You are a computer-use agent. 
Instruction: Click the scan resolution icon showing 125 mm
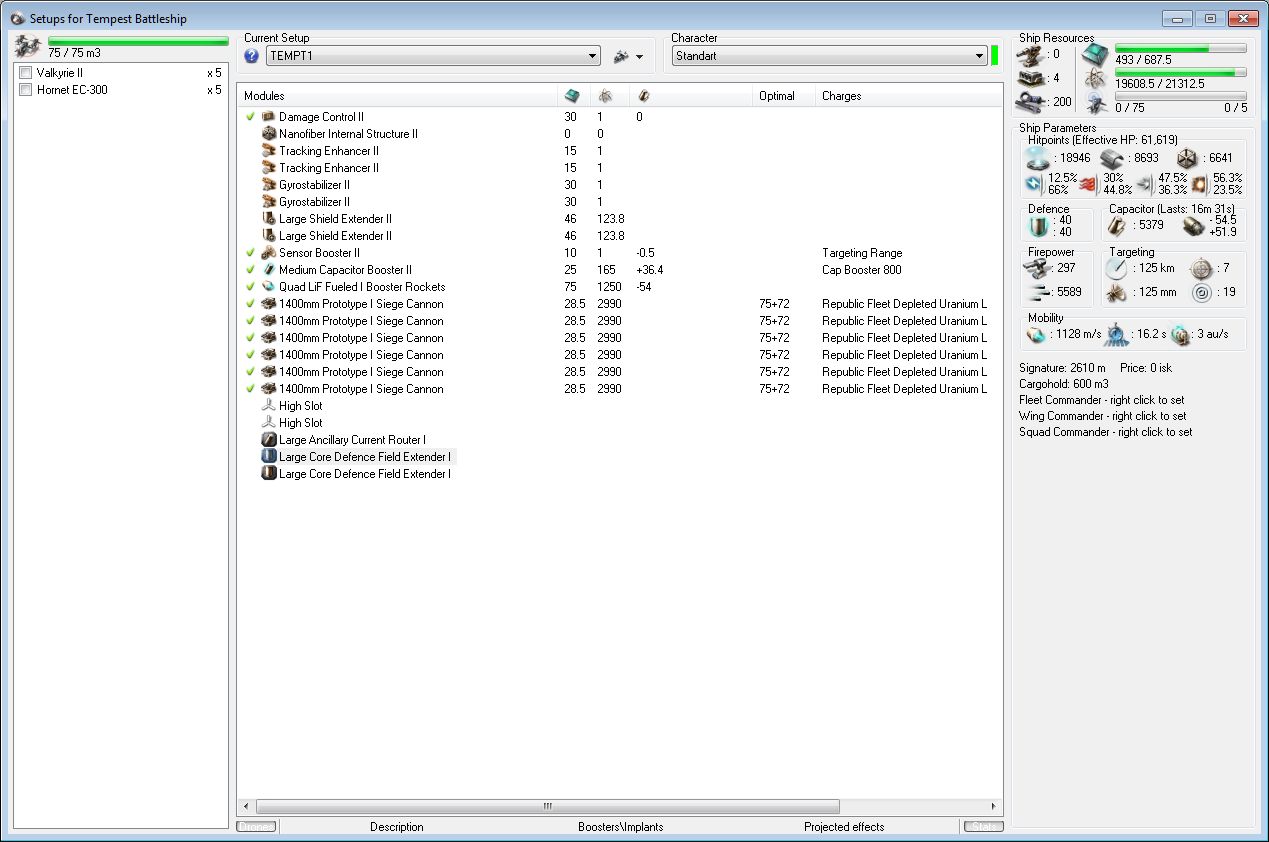tap(1116, 292)
